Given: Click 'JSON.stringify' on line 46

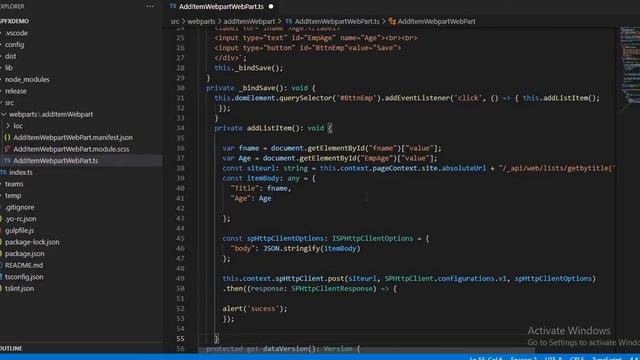Looking at the screenshot, I should pos(291,249).
